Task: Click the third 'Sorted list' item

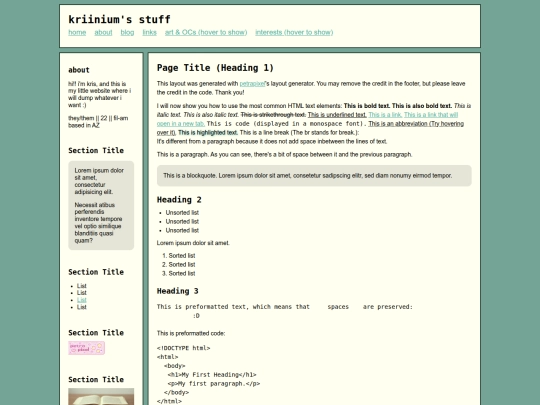Action: click(182, 273)
